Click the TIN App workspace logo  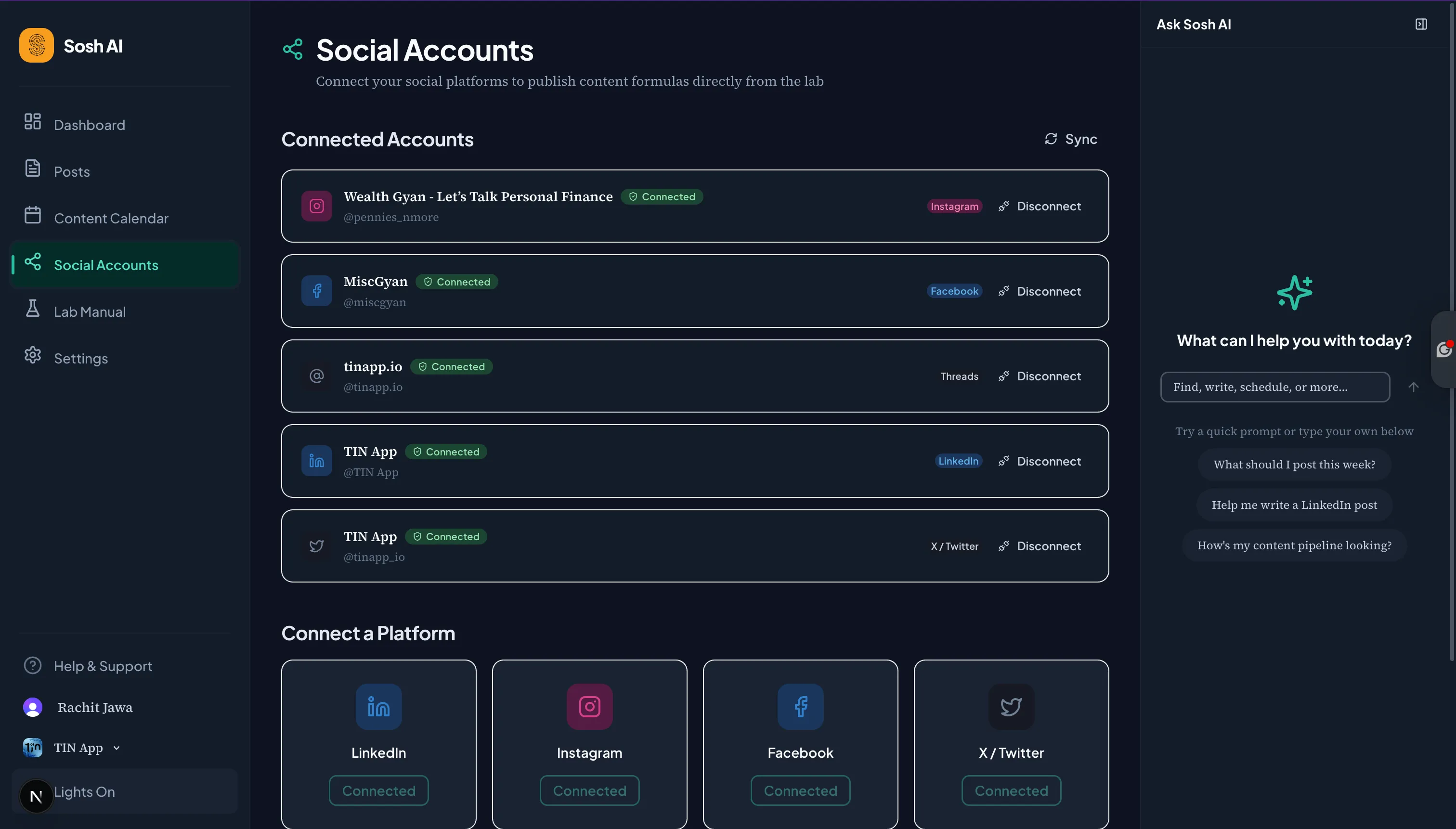[x=32, y=748]
